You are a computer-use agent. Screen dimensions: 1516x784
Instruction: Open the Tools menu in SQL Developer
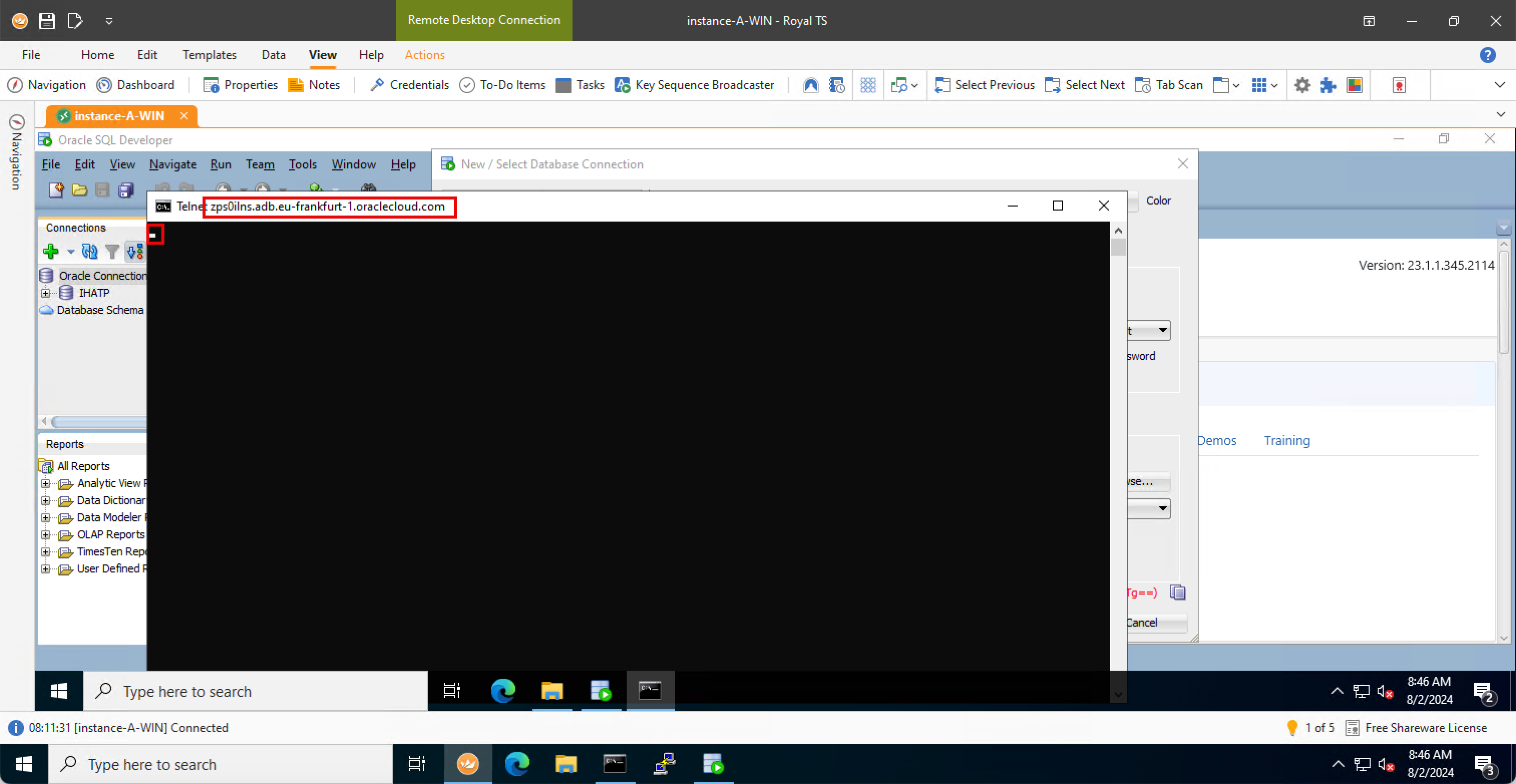pyautogui.click(x=302, y=165)
